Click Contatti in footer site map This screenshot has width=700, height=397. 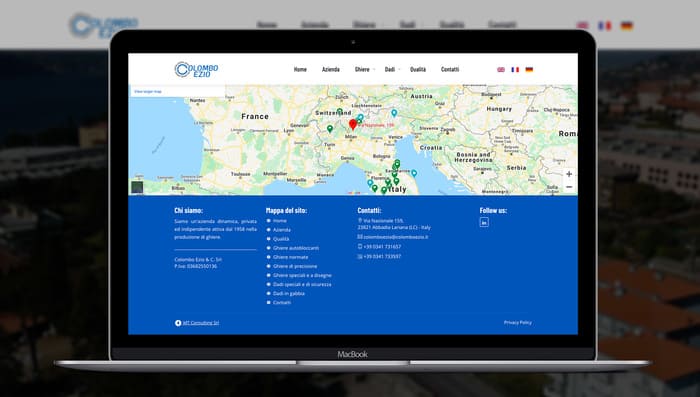[282, 302]
